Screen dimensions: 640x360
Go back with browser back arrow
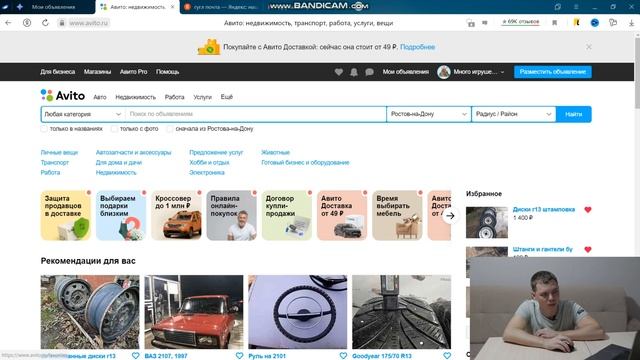point(9,23)
